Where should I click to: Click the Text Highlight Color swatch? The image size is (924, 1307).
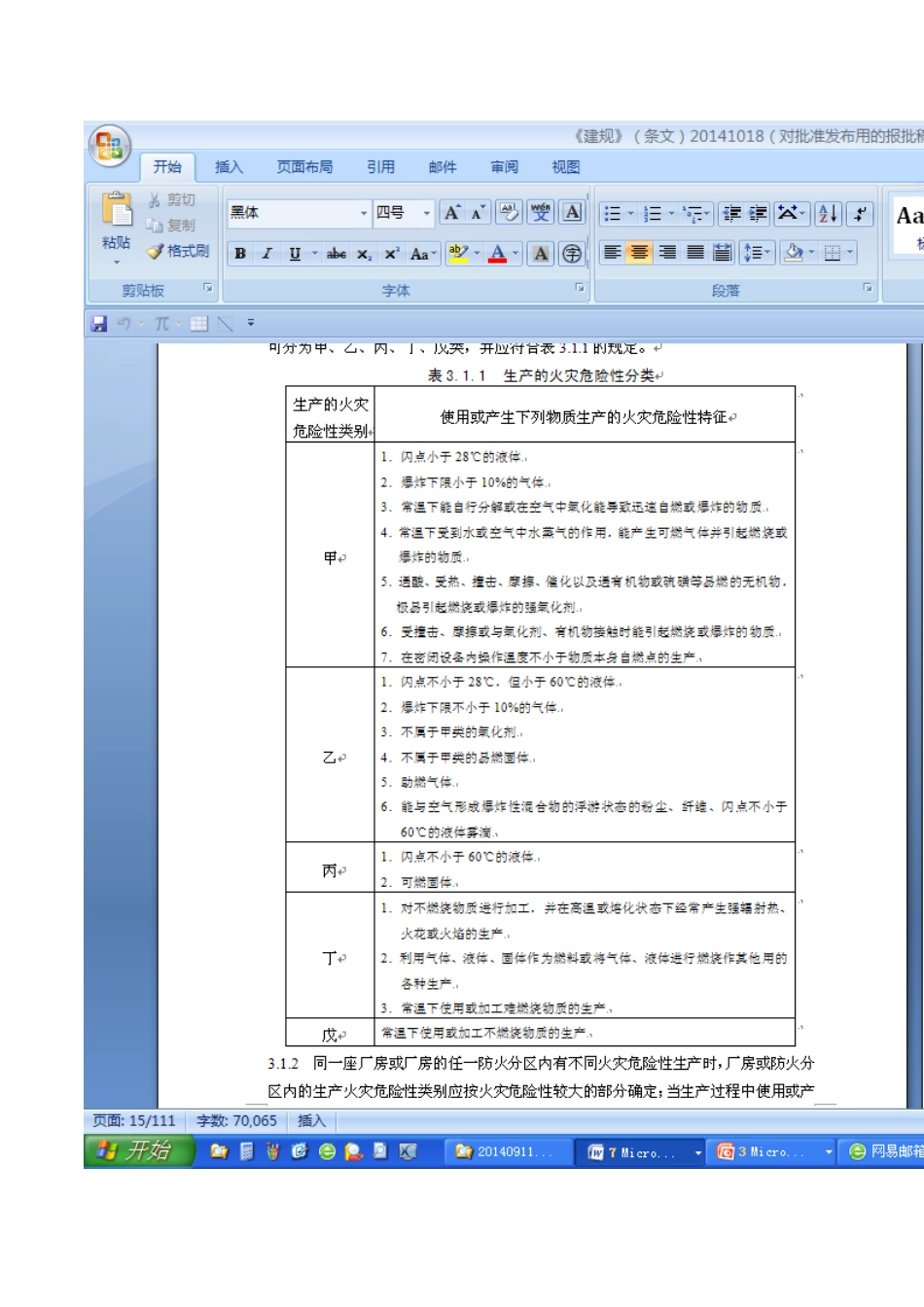pyautogui.click(x=458, y=254)
